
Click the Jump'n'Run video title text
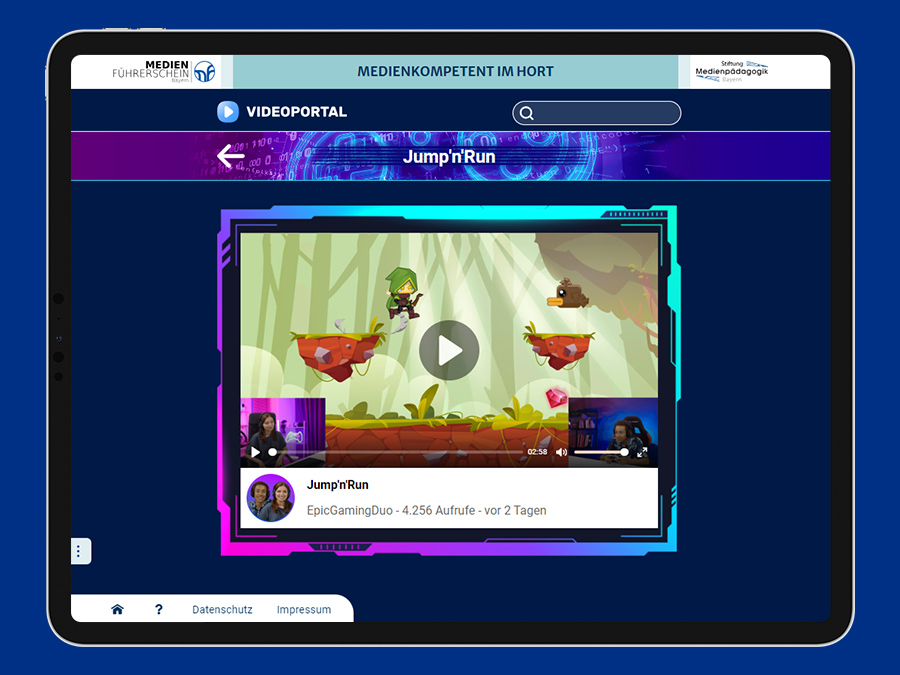[x=338, y=484]
